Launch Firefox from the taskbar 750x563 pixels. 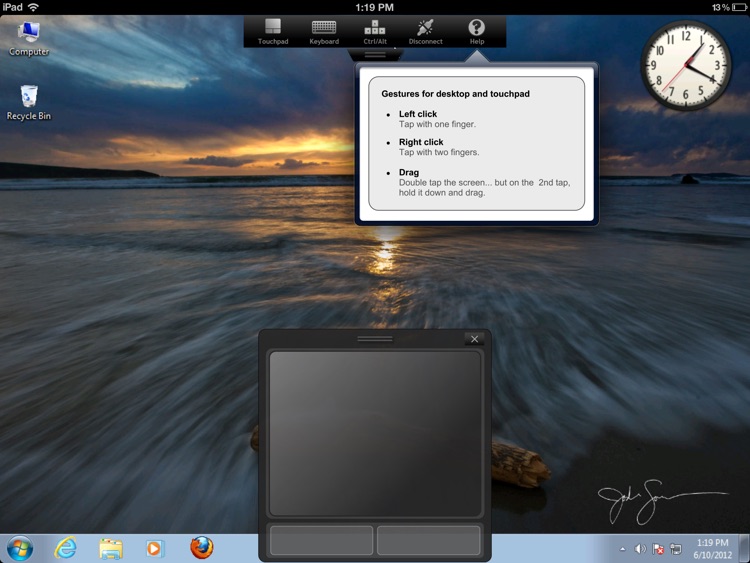coord(202,548)
